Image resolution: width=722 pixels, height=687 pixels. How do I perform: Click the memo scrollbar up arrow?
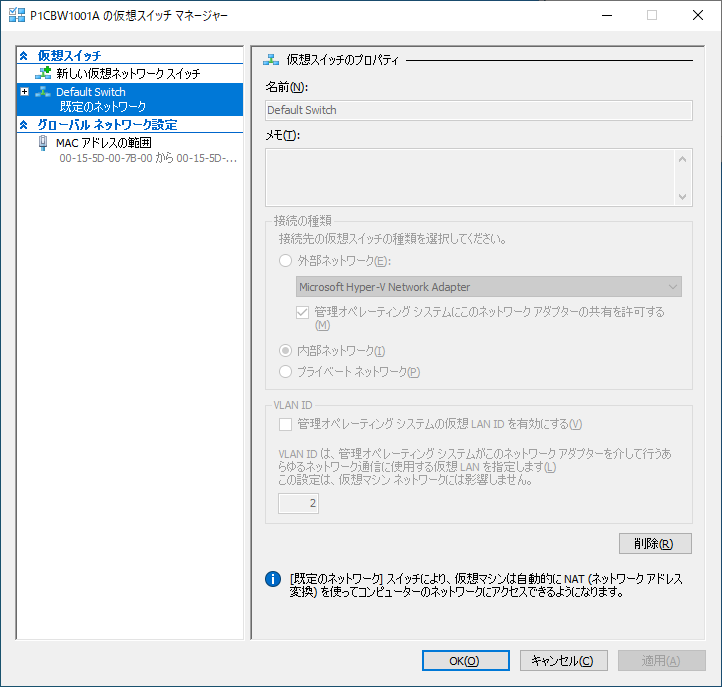click(682, 159)
